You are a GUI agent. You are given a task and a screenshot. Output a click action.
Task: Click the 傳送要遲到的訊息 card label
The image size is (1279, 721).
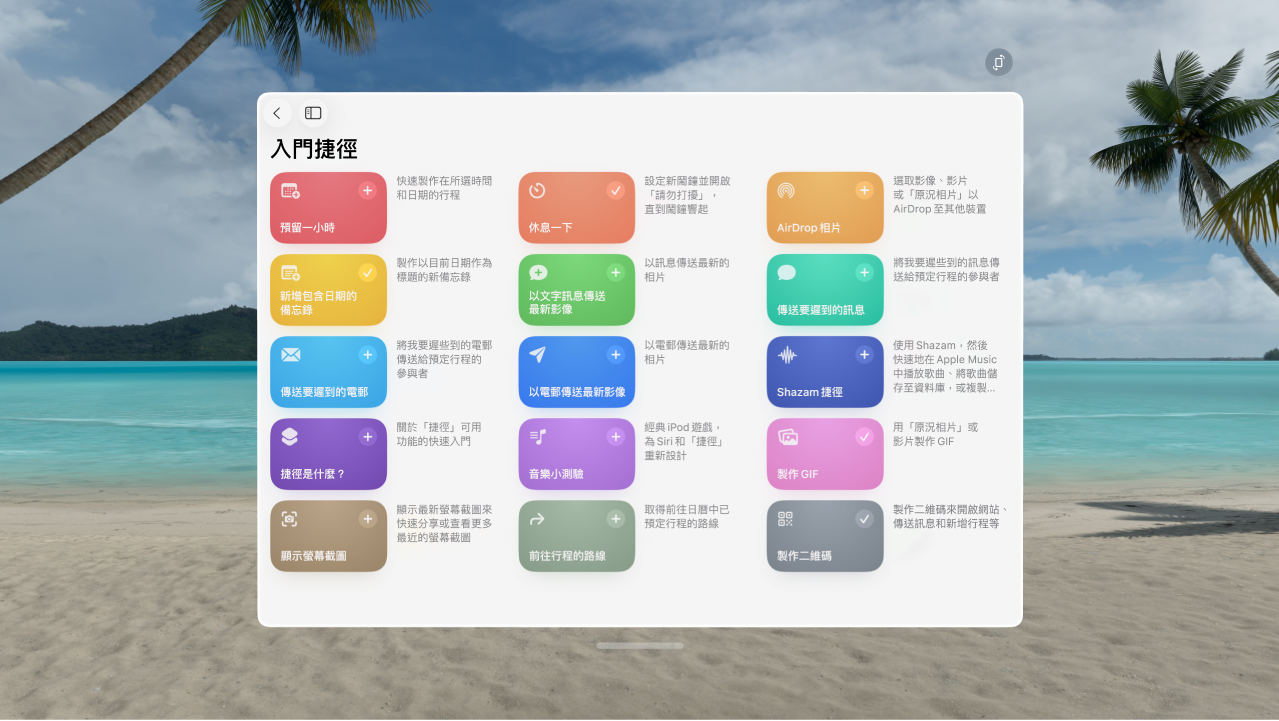[x=821, y=310]
